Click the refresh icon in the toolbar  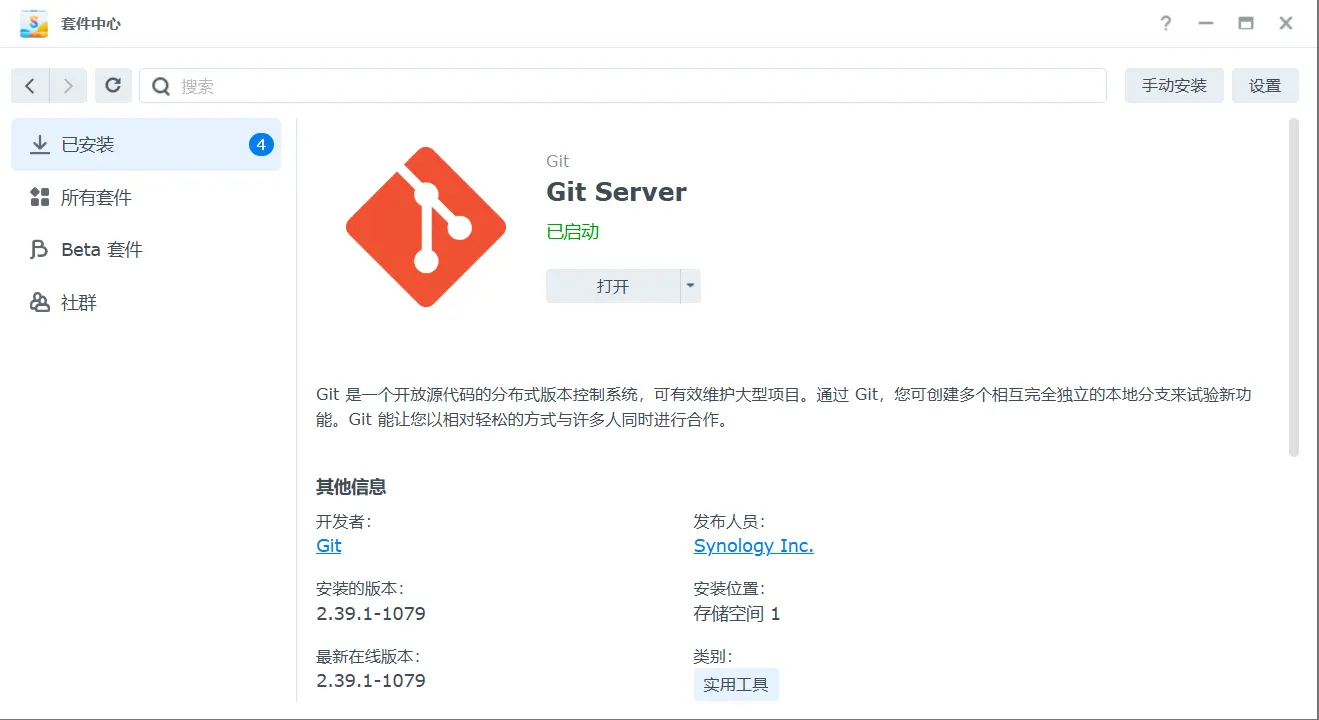tap(113, 85)
